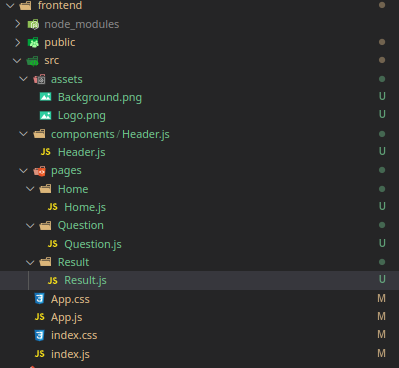Select the assets folder name
The height and width of the screenshot is (368, 399).
[67, 79]
